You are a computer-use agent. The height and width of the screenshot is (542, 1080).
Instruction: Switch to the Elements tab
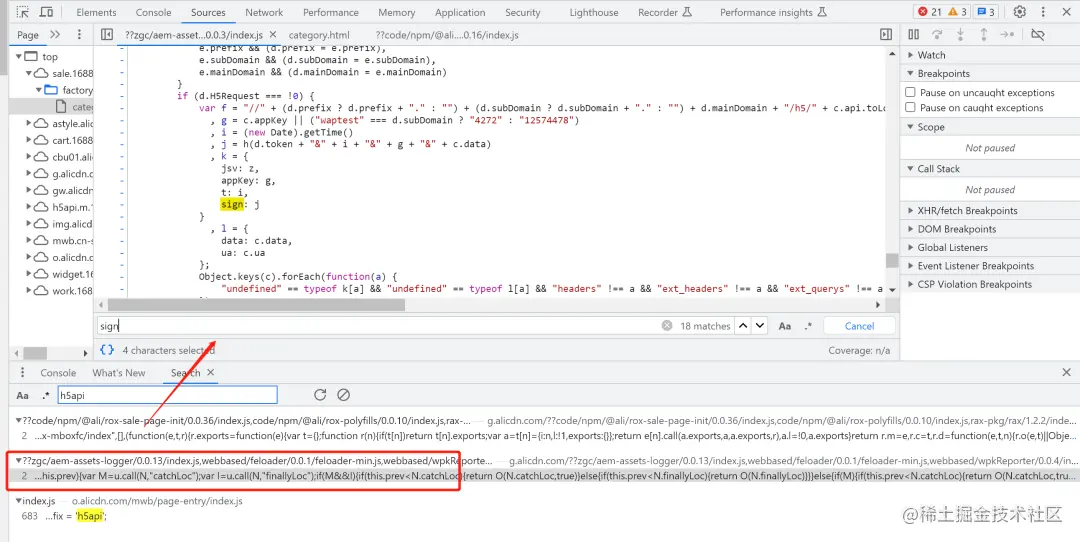pos(96,12)
